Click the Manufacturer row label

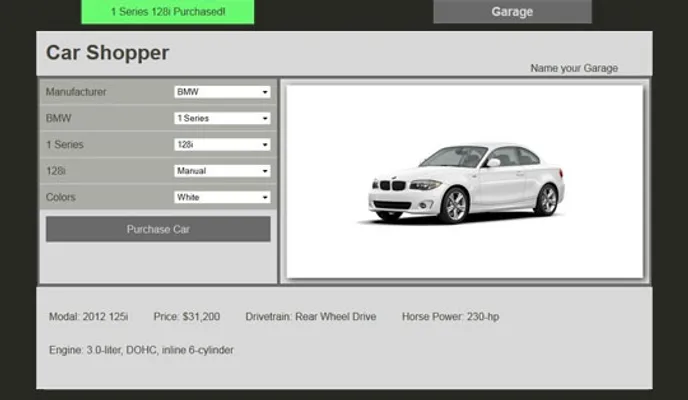tap(76, 92)
